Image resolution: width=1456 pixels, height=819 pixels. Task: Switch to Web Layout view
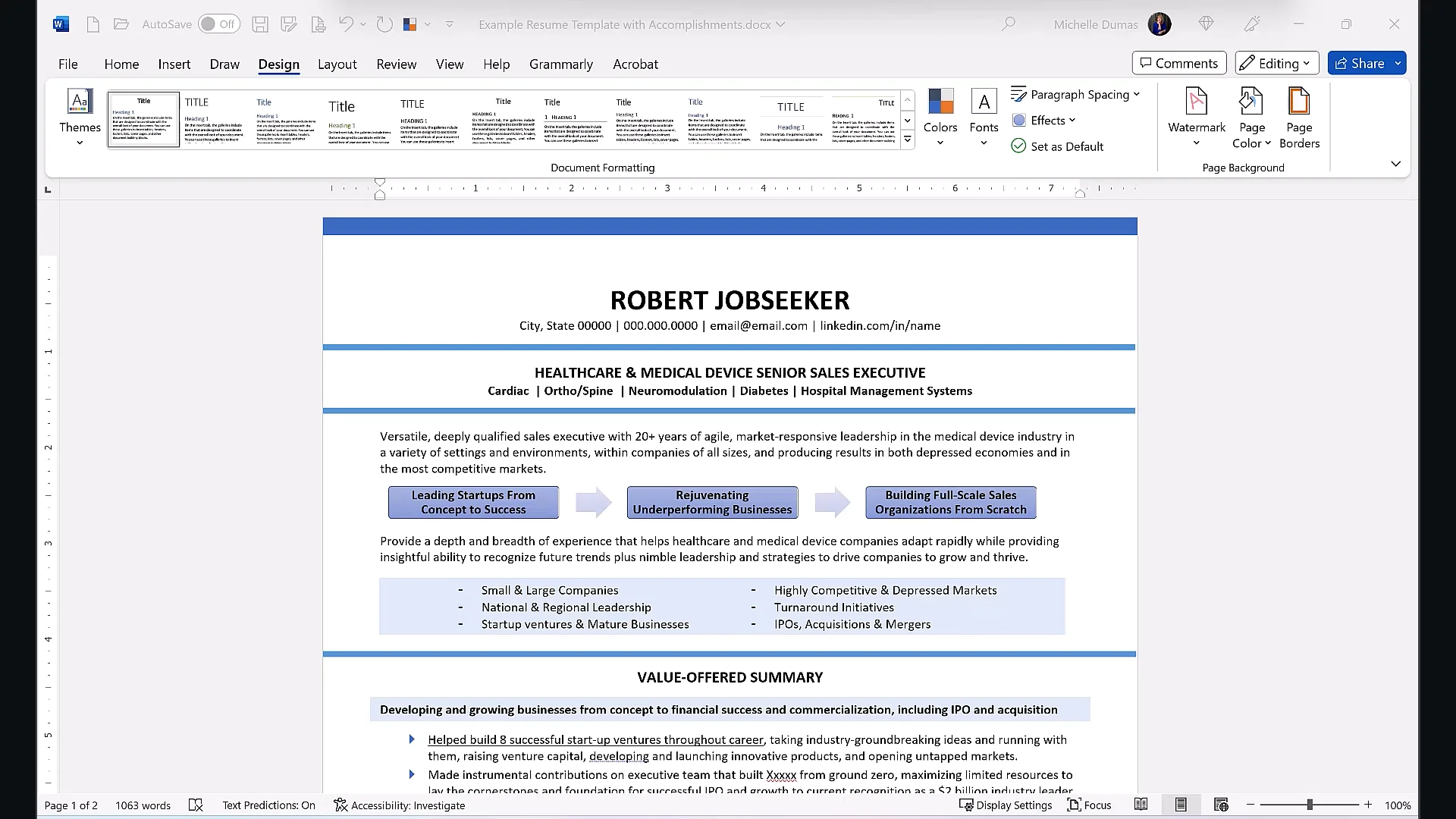pyautogui.click(x=1220, y=805)
